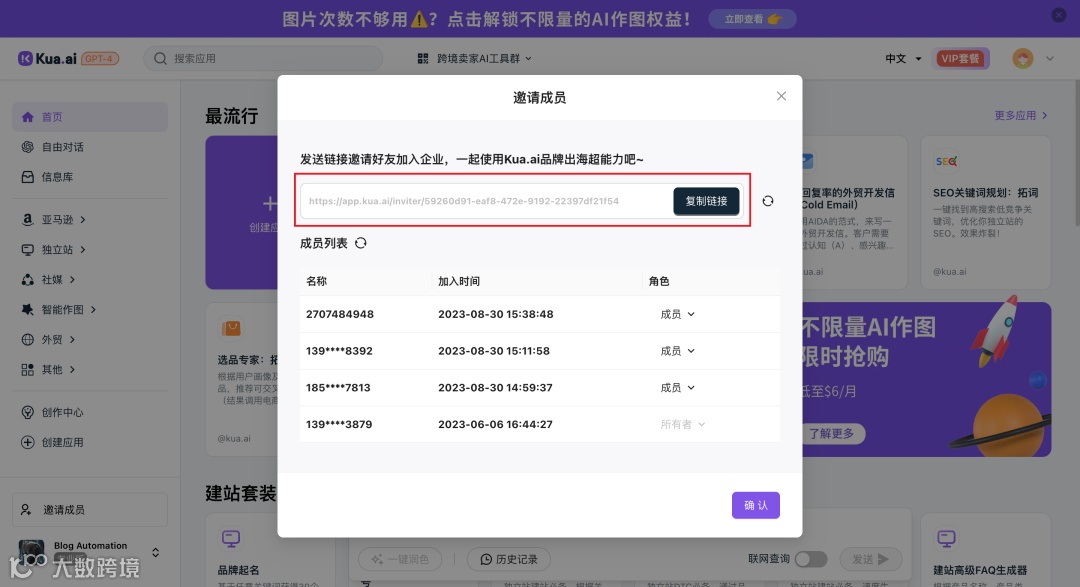
Task: Select the 自由对话 chat icon in sidebar
Action: pos(28,147)
